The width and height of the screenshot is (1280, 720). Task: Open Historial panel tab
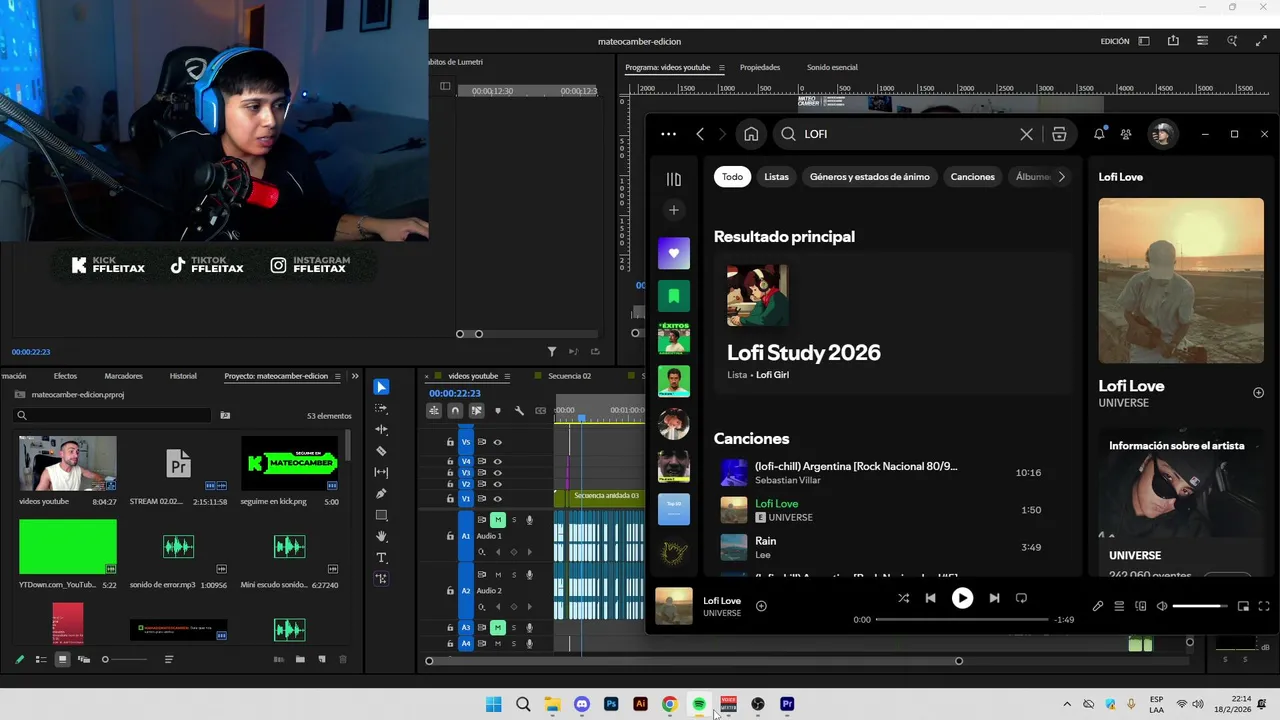point(183,376)
